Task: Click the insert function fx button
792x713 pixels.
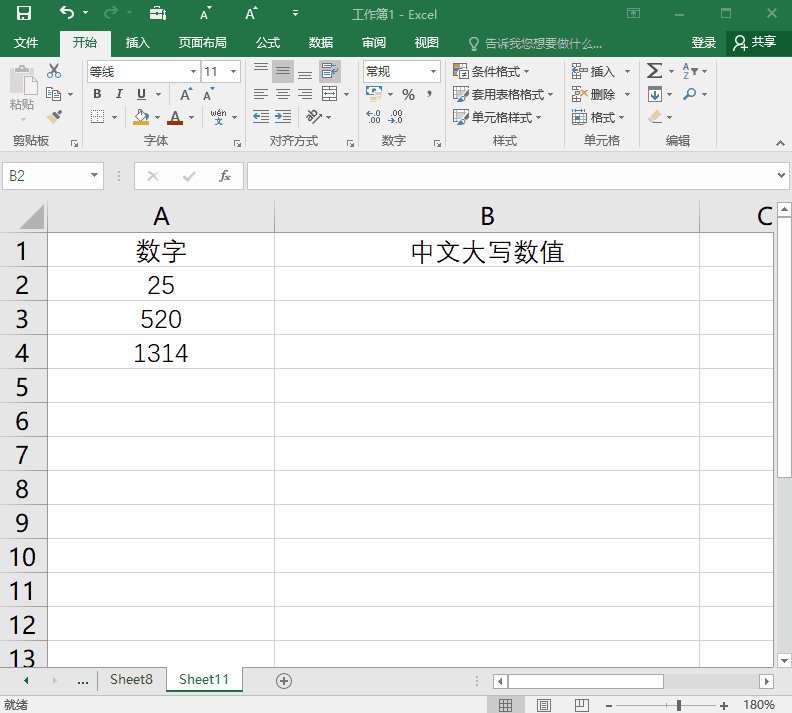Action: [x=225, y=176]
